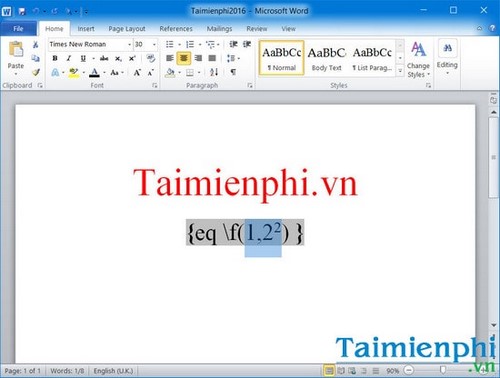Open the font name dropdown
The width and height of the screenshot is (500, 378).
129,44
